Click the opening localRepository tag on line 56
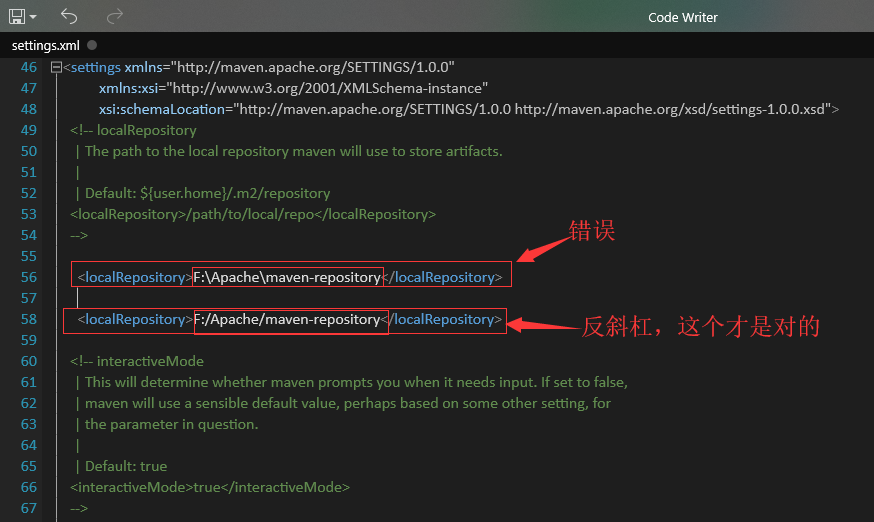Image resolution: width=874 pixels, height=522 pixels. [x=134, y=277]
